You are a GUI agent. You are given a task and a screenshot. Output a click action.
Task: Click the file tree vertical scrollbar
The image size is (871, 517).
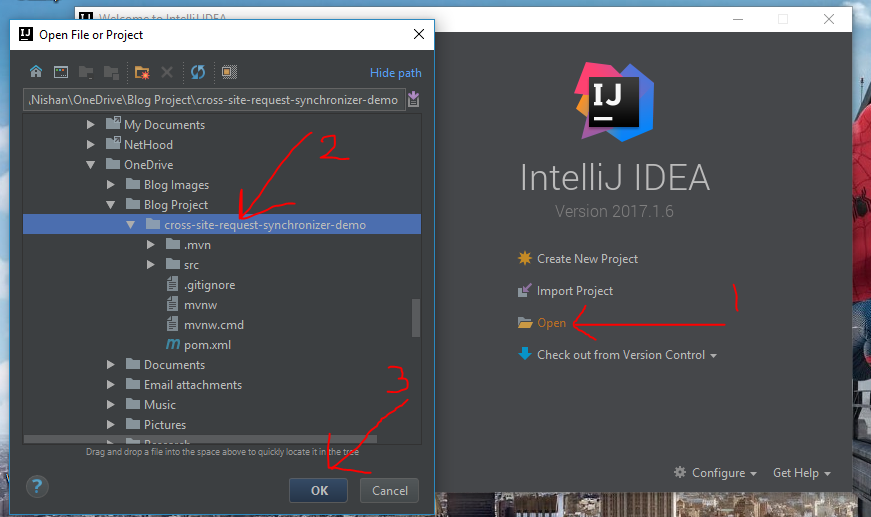(x=416, y=318)
